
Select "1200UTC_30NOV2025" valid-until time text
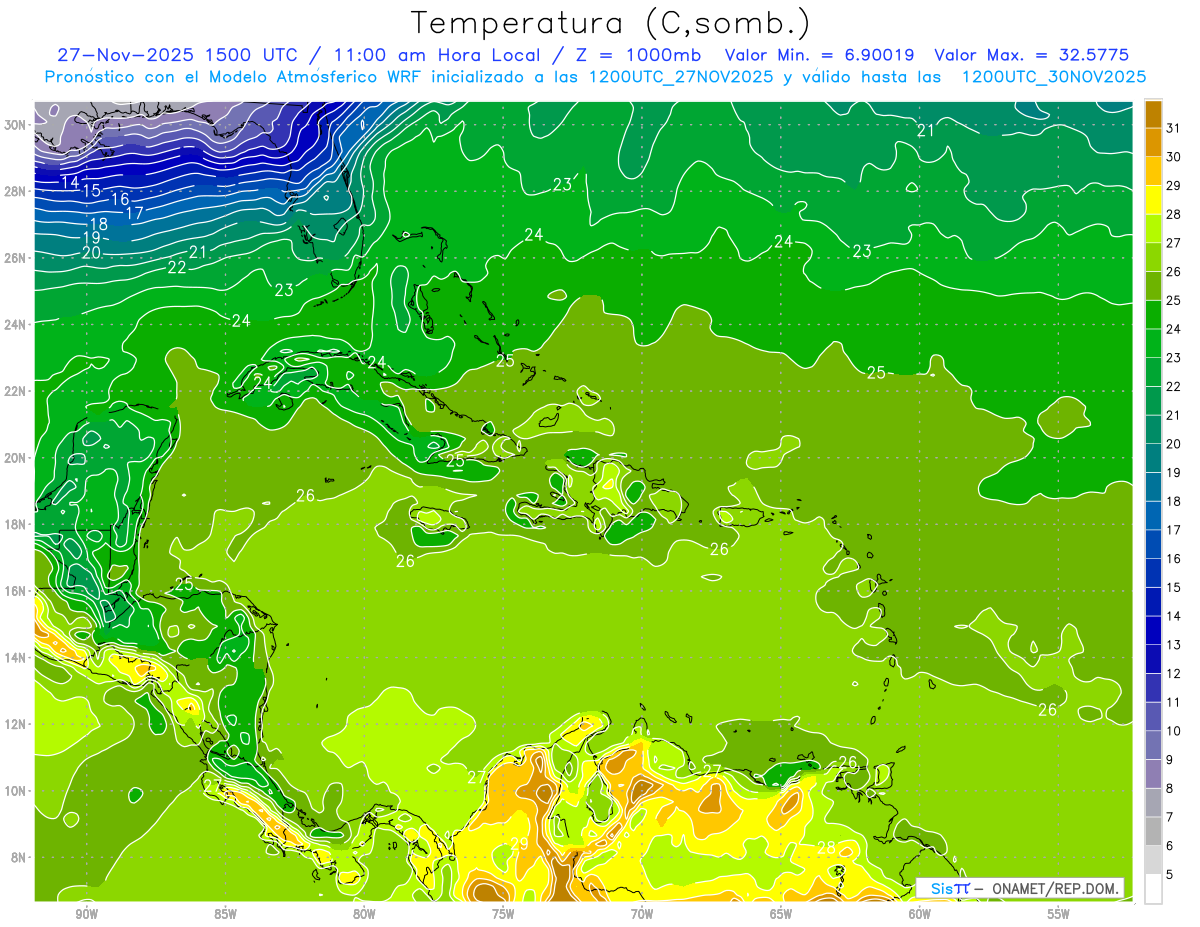(x=1054, y=77)
